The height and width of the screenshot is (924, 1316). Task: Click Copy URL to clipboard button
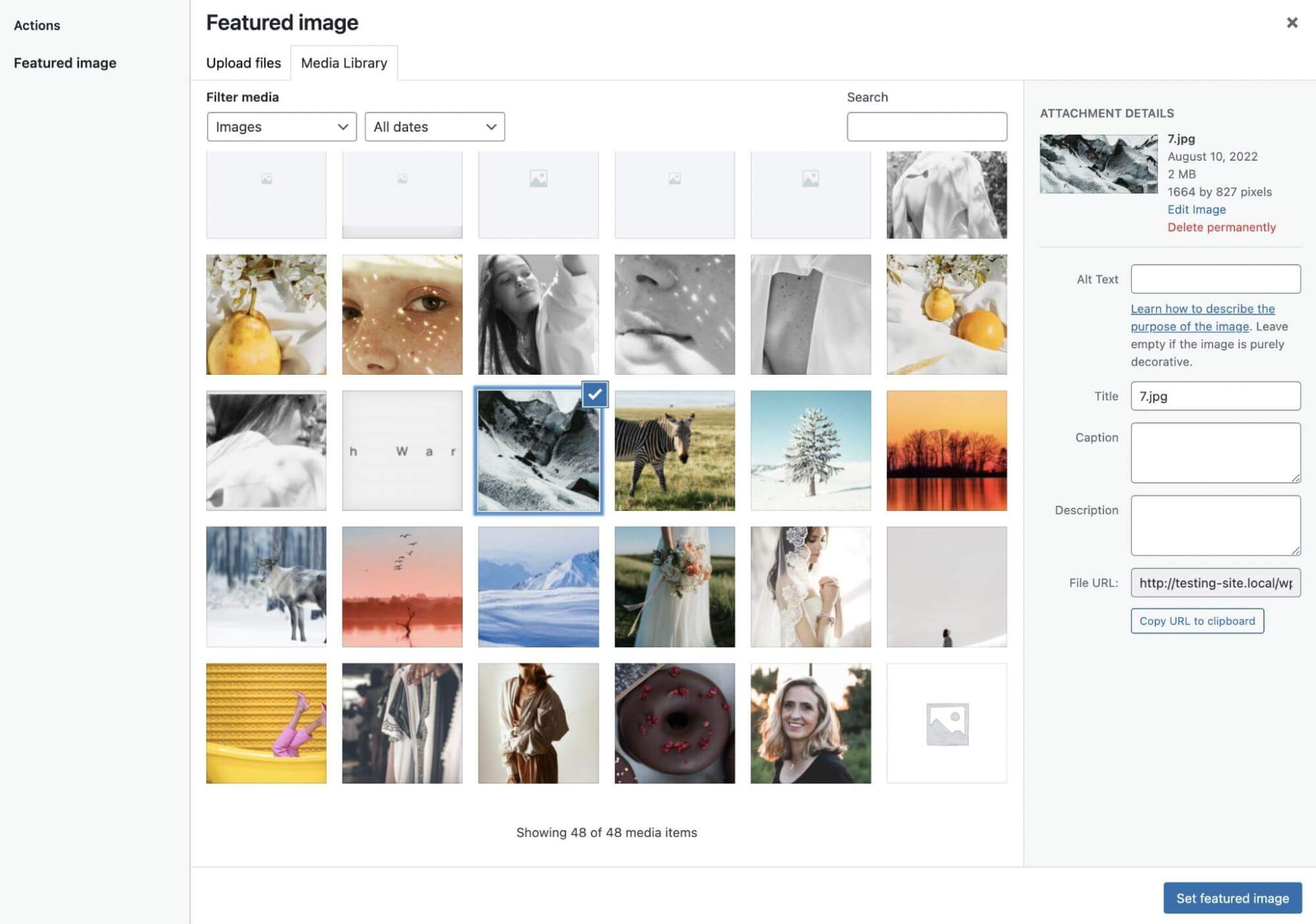click(x=1197, y=620)
